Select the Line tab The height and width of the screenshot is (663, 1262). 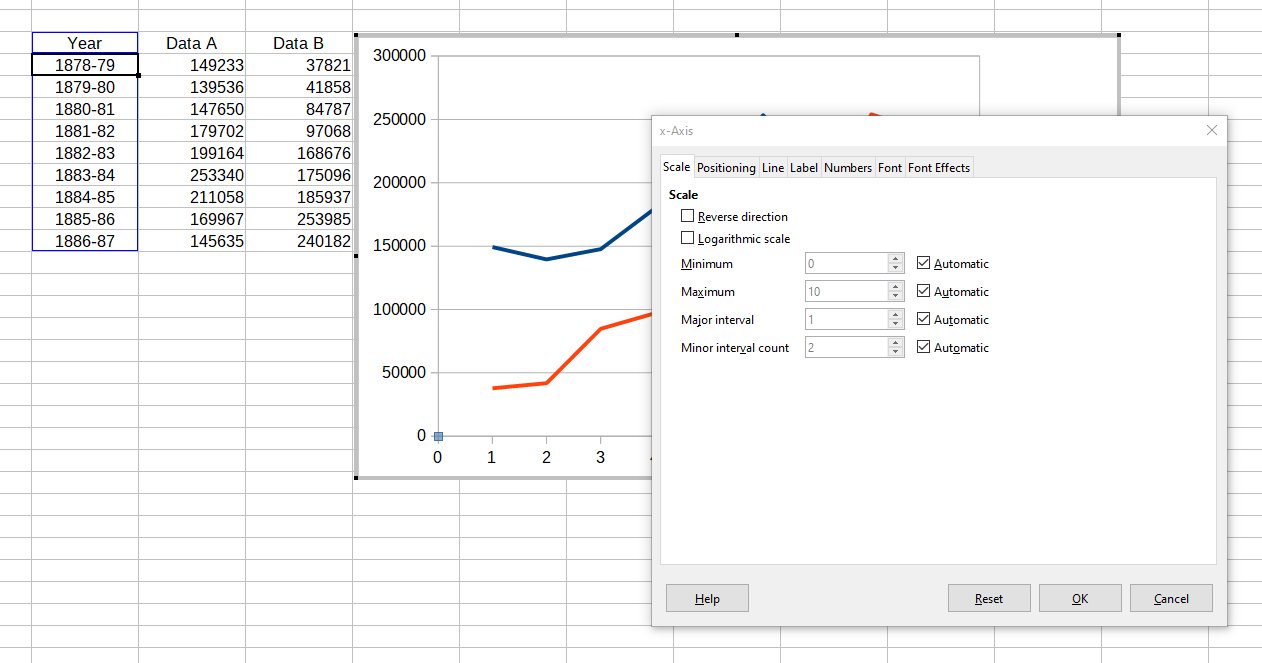772,167
